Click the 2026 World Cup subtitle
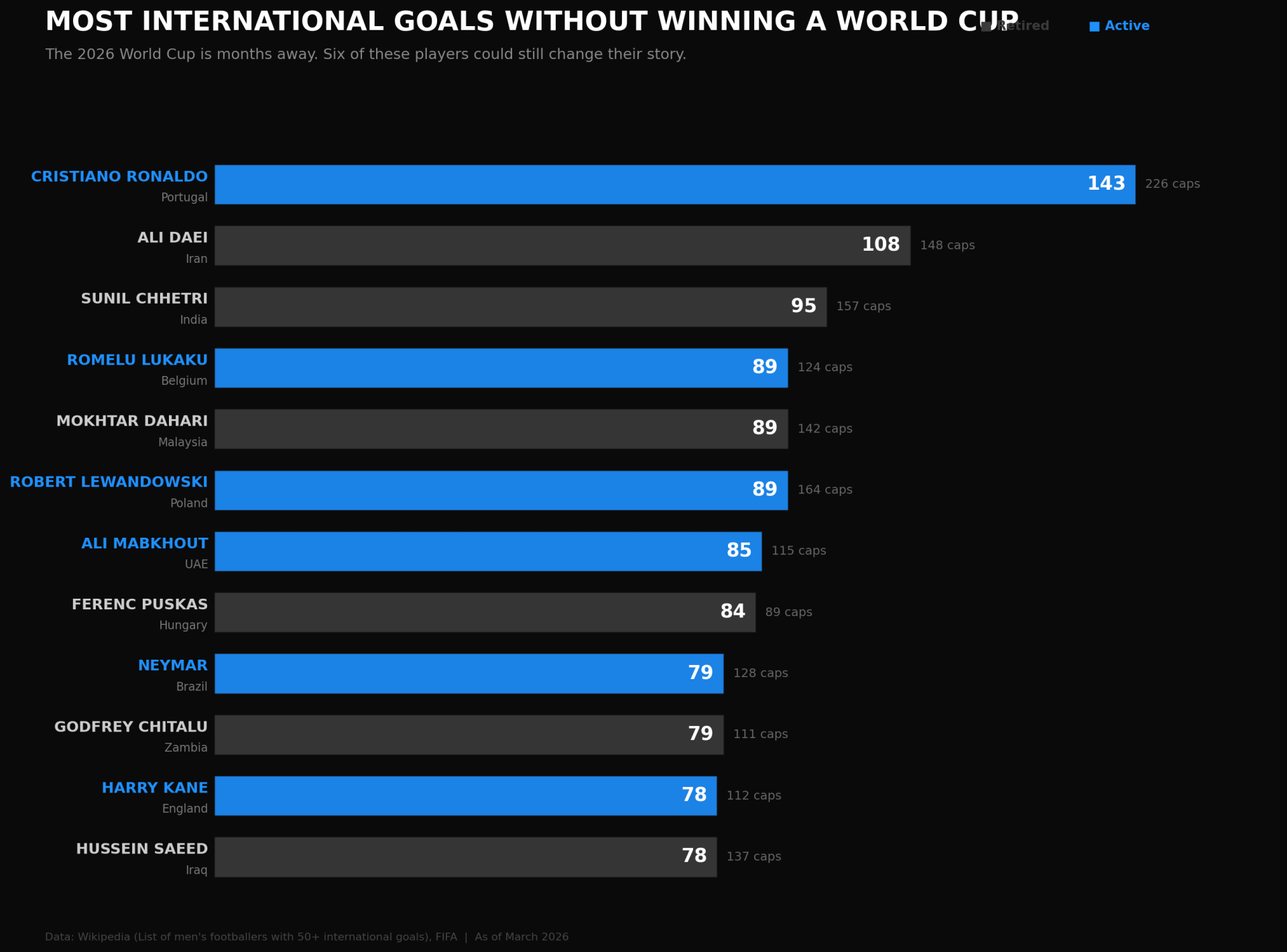 365,54
